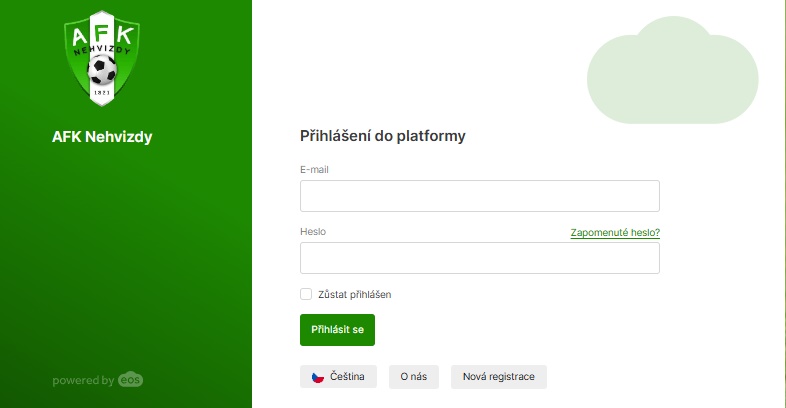
Task: Go to Nová registrace
Action: point(499,376)
